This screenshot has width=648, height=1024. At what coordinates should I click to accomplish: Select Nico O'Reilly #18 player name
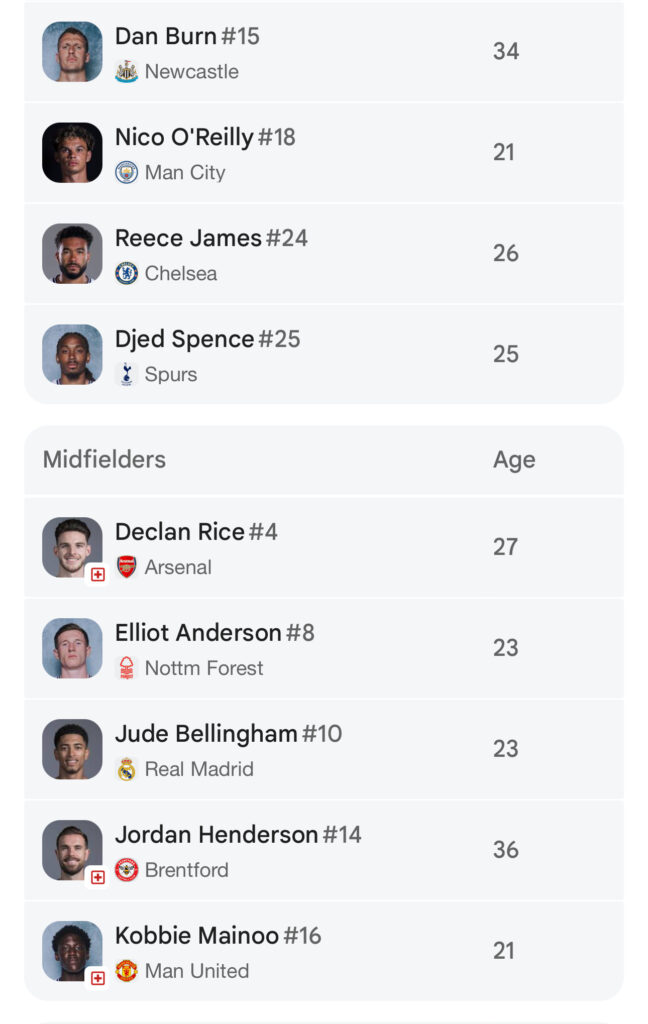[205, 137]
